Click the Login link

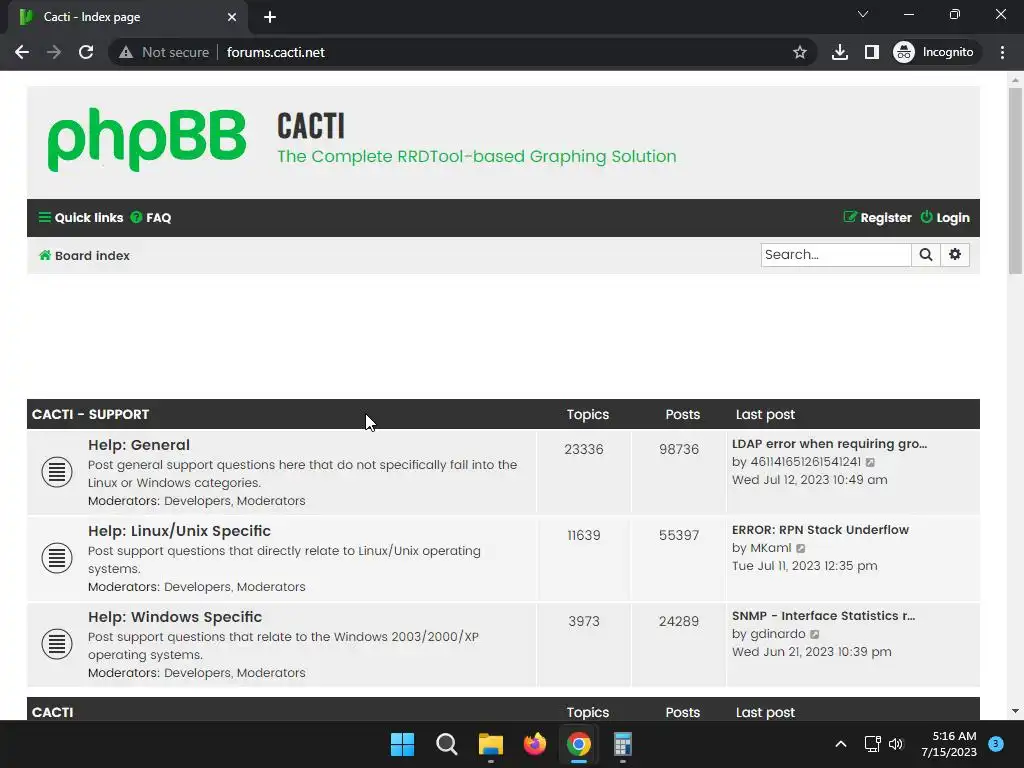pos(945,217)
